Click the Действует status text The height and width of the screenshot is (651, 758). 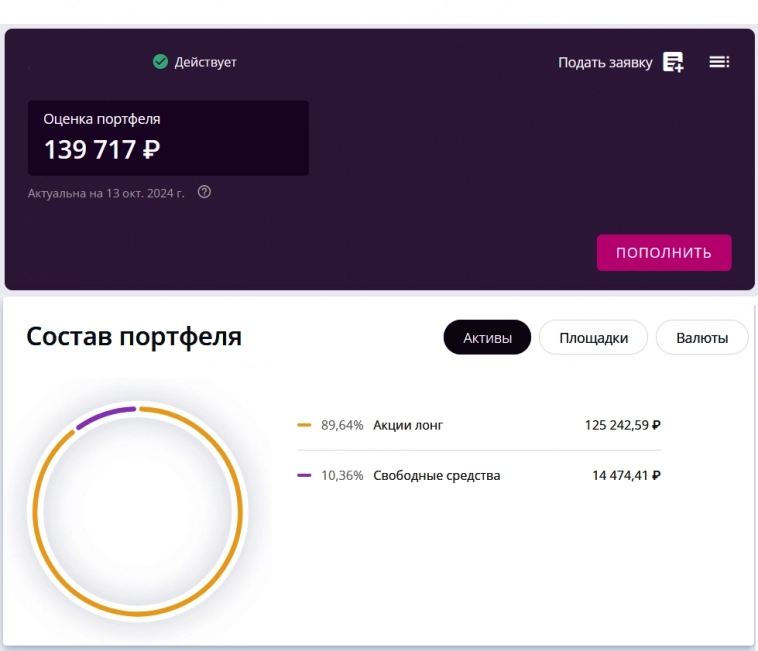[205, 62]
